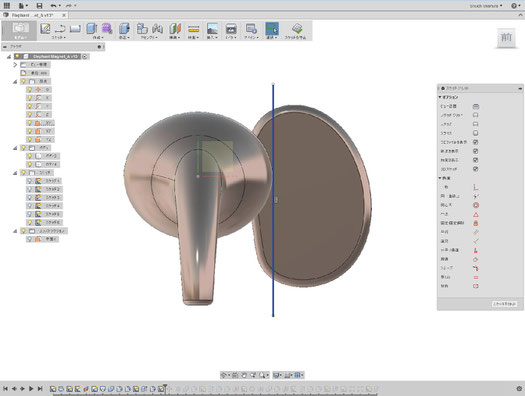Open the data panel grid icon

(7, 5)
